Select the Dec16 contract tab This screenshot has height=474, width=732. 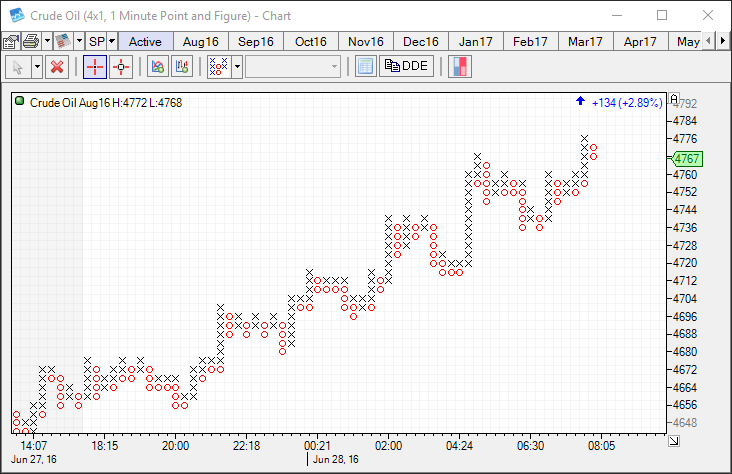click(420, 41)
